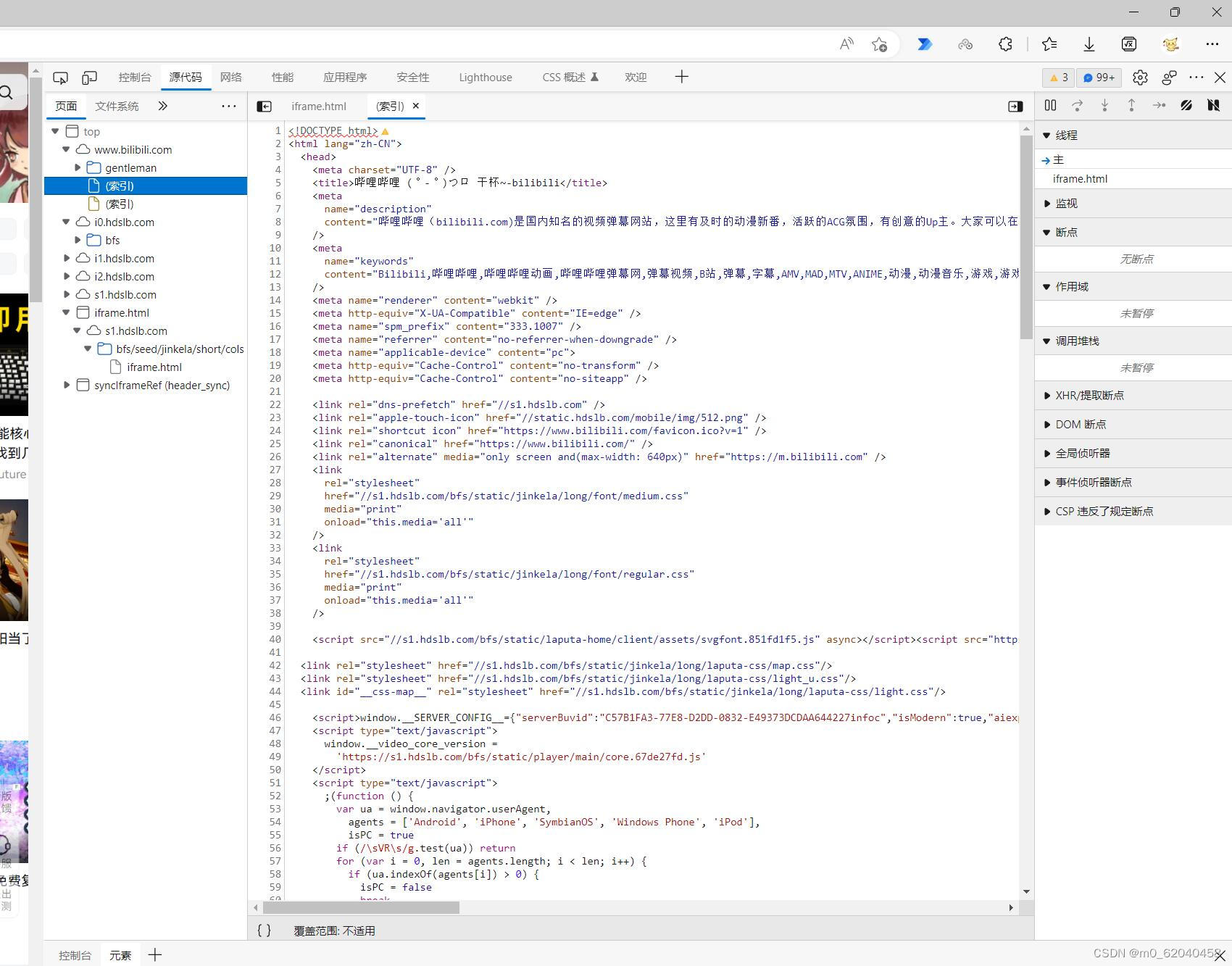Image resolution: width=1232 pixels, height=966 pixels.
Task: Expand i1.hdslb.com domain node
Action: [x=66, y=258]
